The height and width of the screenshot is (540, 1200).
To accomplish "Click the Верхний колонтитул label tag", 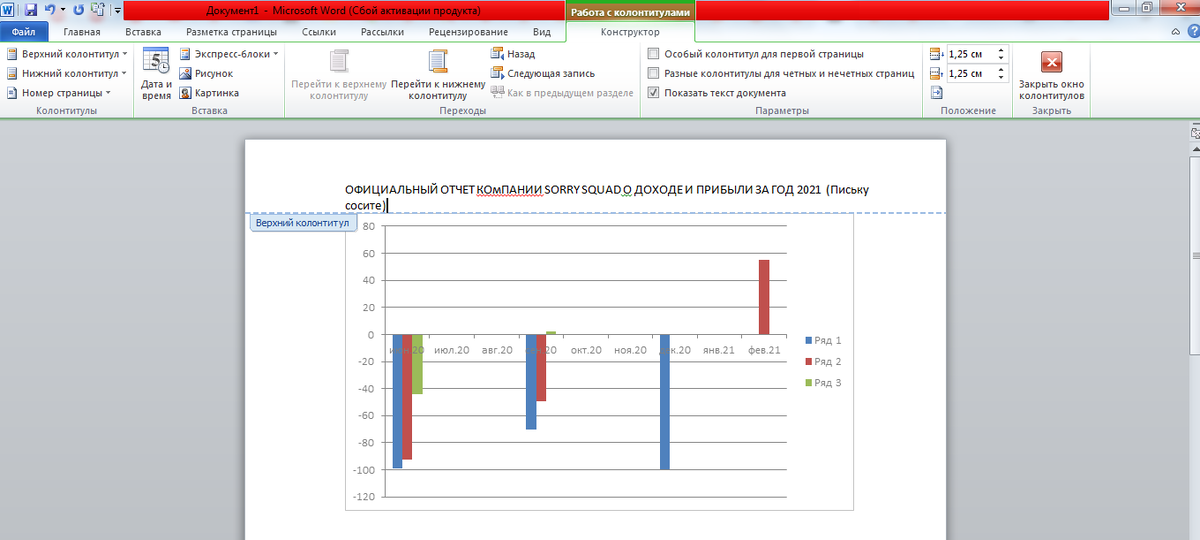I will [302, 223].
